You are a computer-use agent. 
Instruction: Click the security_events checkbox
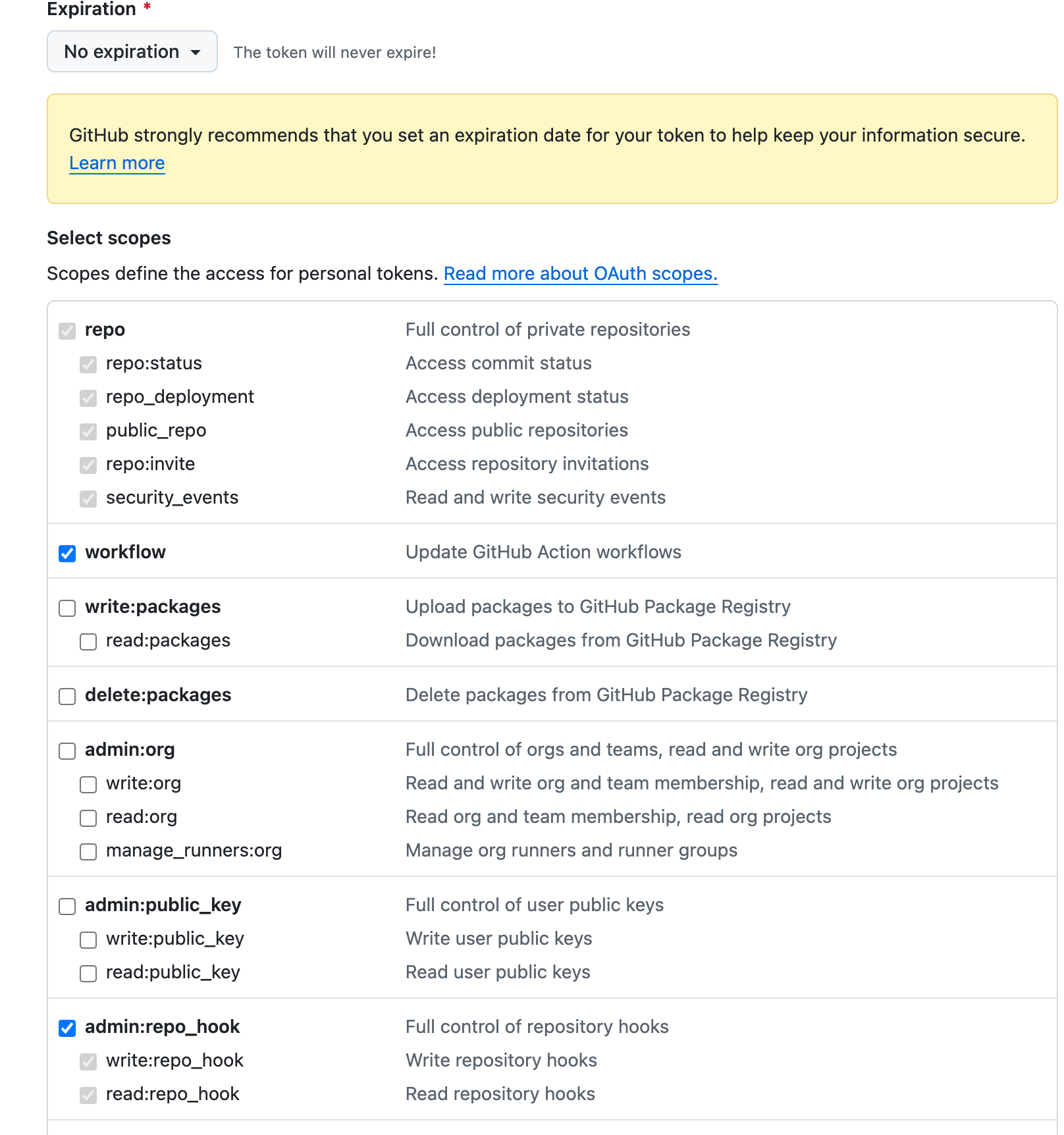[x=88, y=498]
